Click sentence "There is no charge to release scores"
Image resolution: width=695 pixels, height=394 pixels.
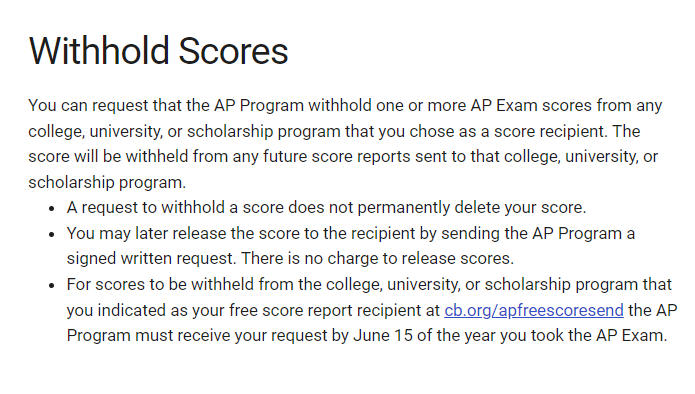tap(377, 258)
